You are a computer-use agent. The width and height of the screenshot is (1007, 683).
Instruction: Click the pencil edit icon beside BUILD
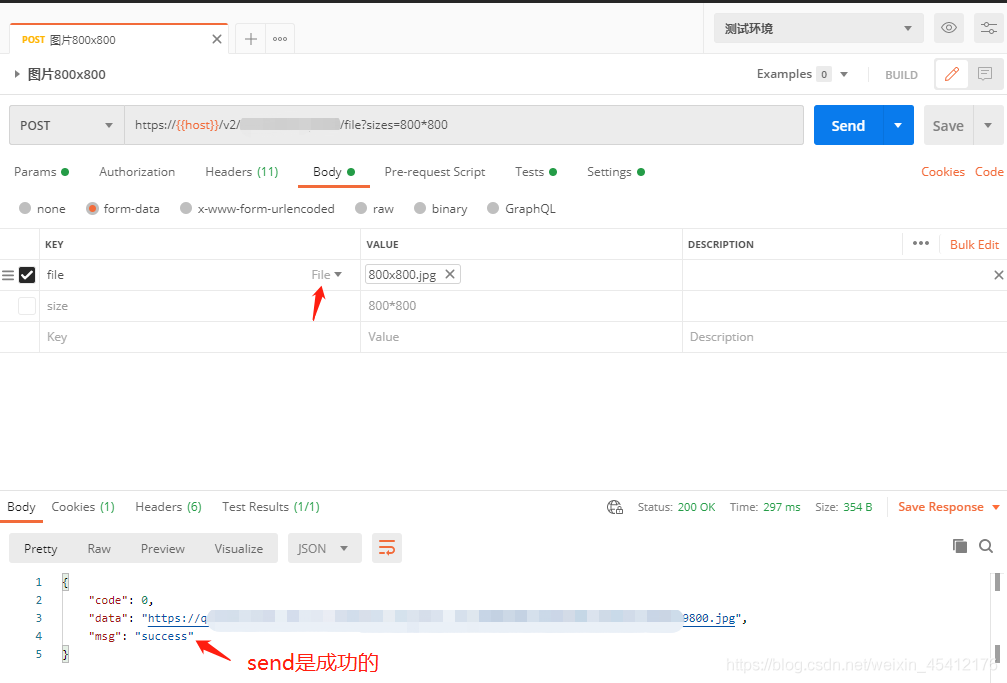tap(952, 74)
